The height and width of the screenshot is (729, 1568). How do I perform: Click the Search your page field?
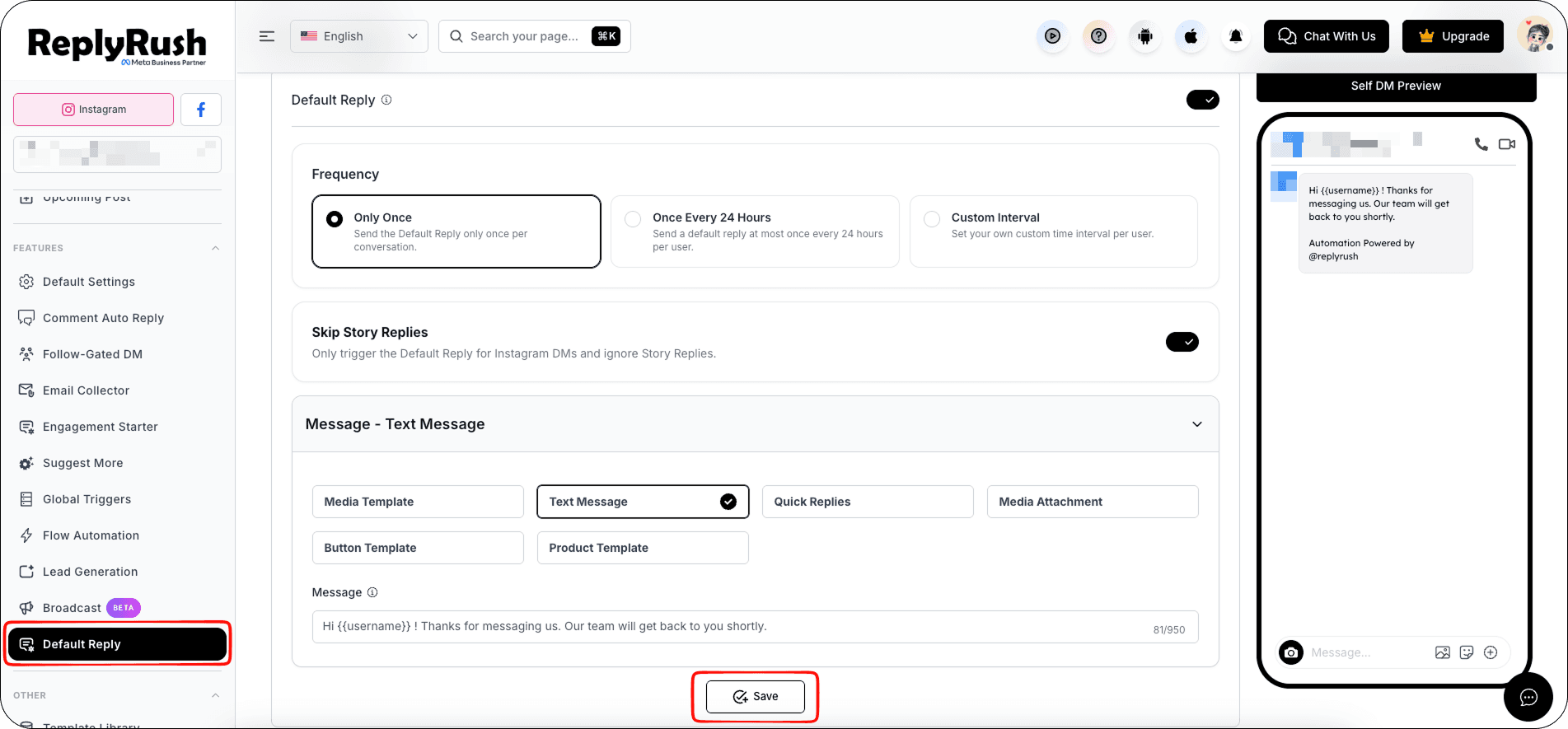[x=535, y=36]
